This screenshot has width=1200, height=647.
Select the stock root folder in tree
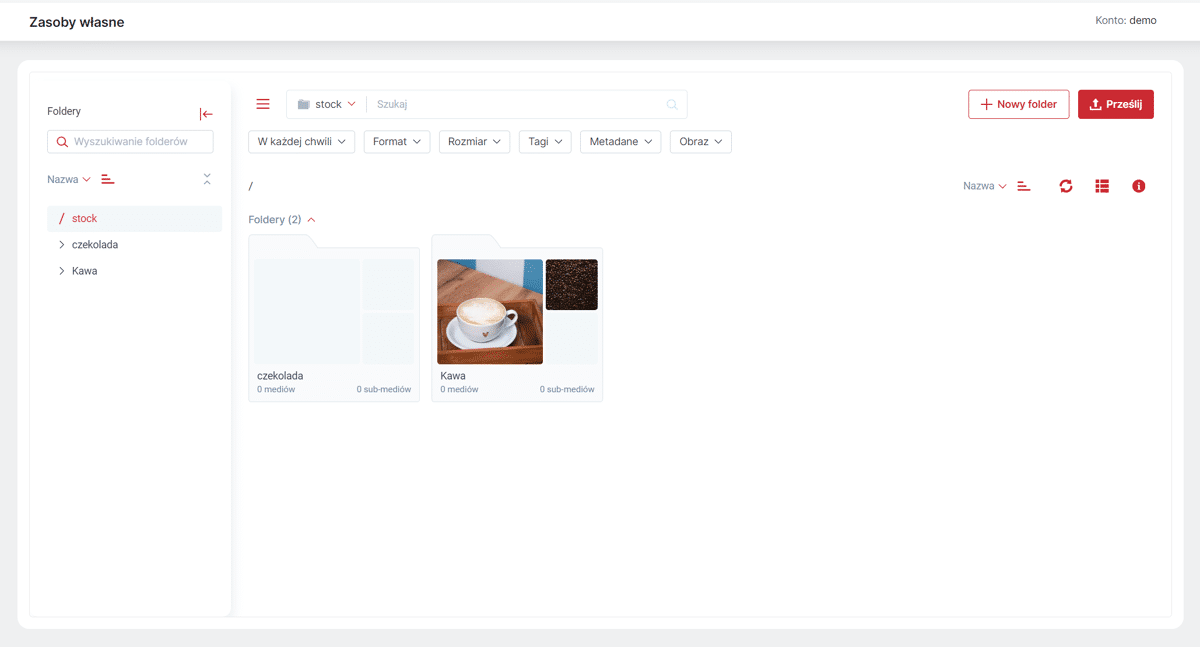(x=134, y=218)
